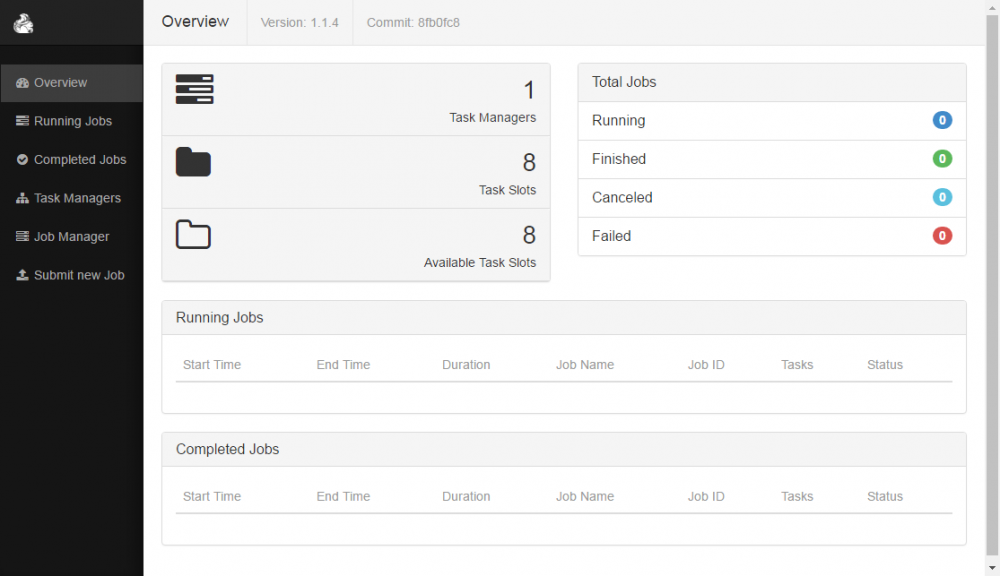
Task: Click Status column header in Completed Jobs table
Action: point(885,497)
